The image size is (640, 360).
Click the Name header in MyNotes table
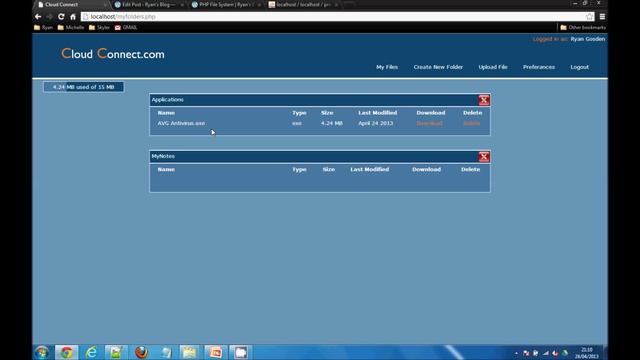(166, 169)
